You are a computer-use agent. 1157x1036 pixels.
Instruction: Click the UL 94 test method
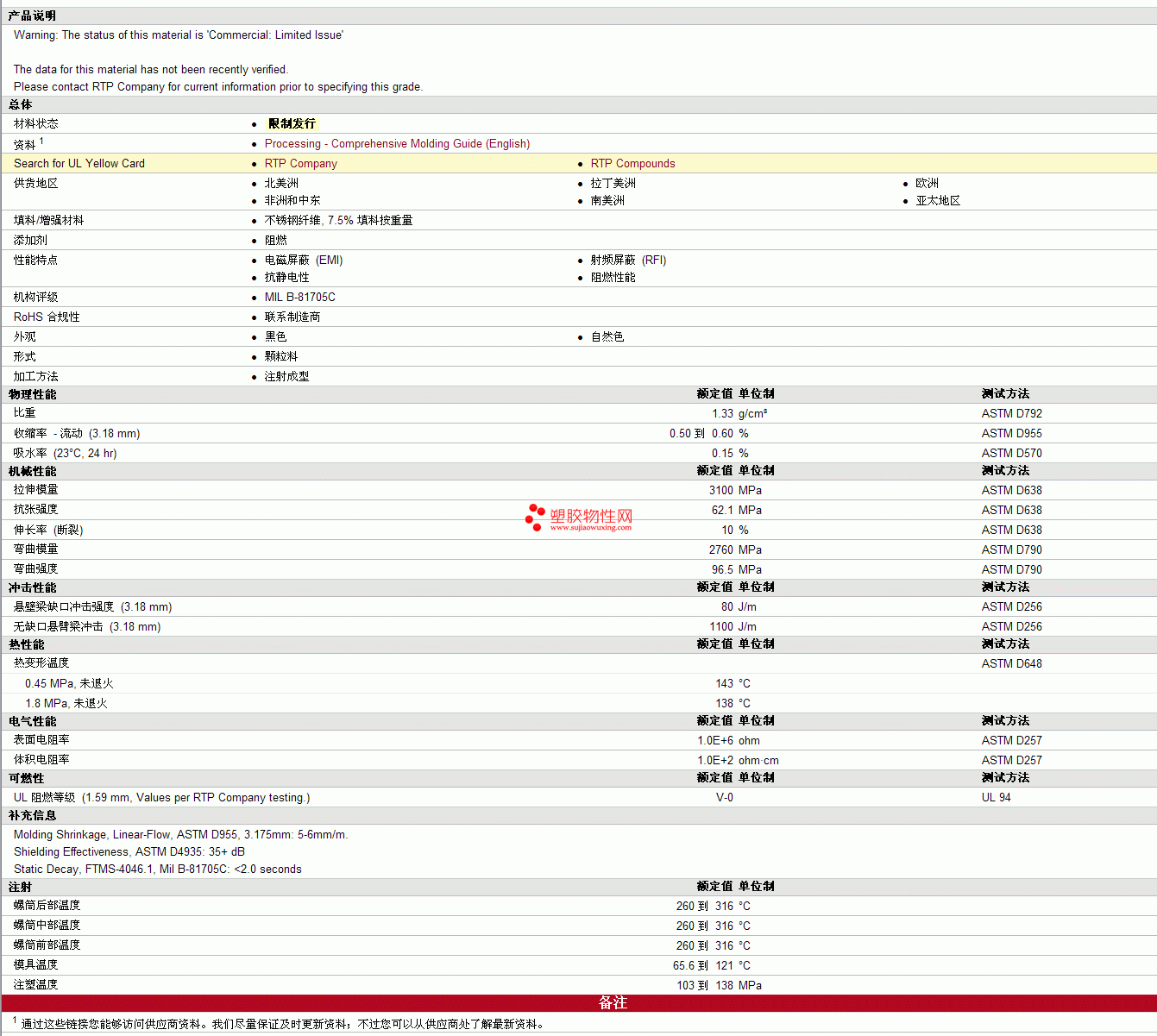(x=997, y=798)
